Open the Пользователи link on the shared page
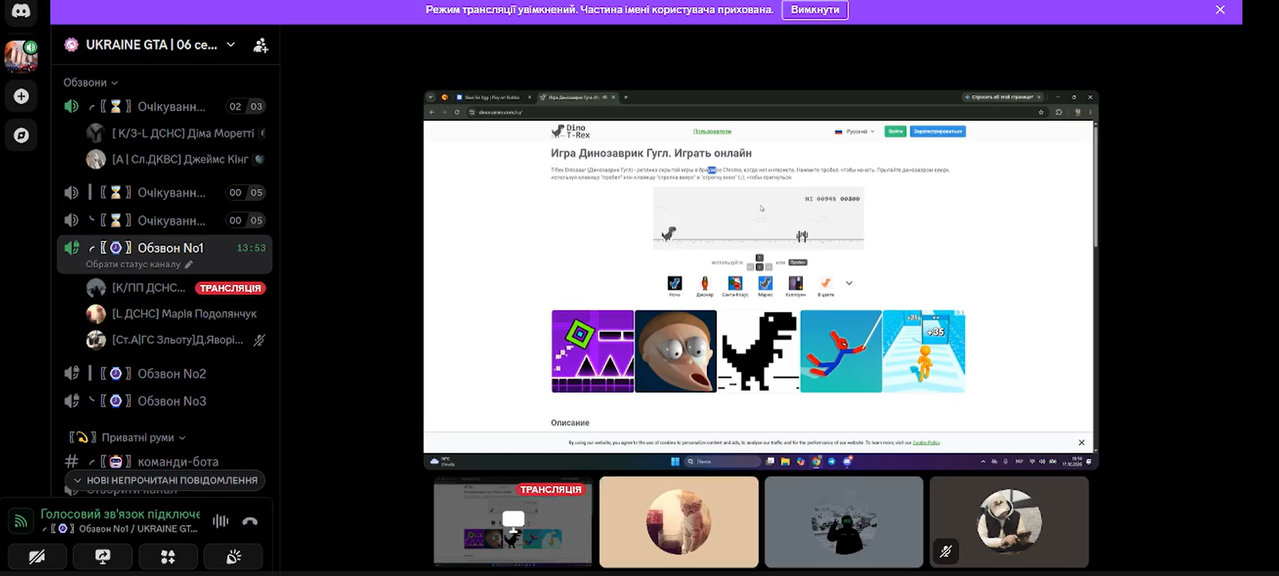 (x=712, y=131)
